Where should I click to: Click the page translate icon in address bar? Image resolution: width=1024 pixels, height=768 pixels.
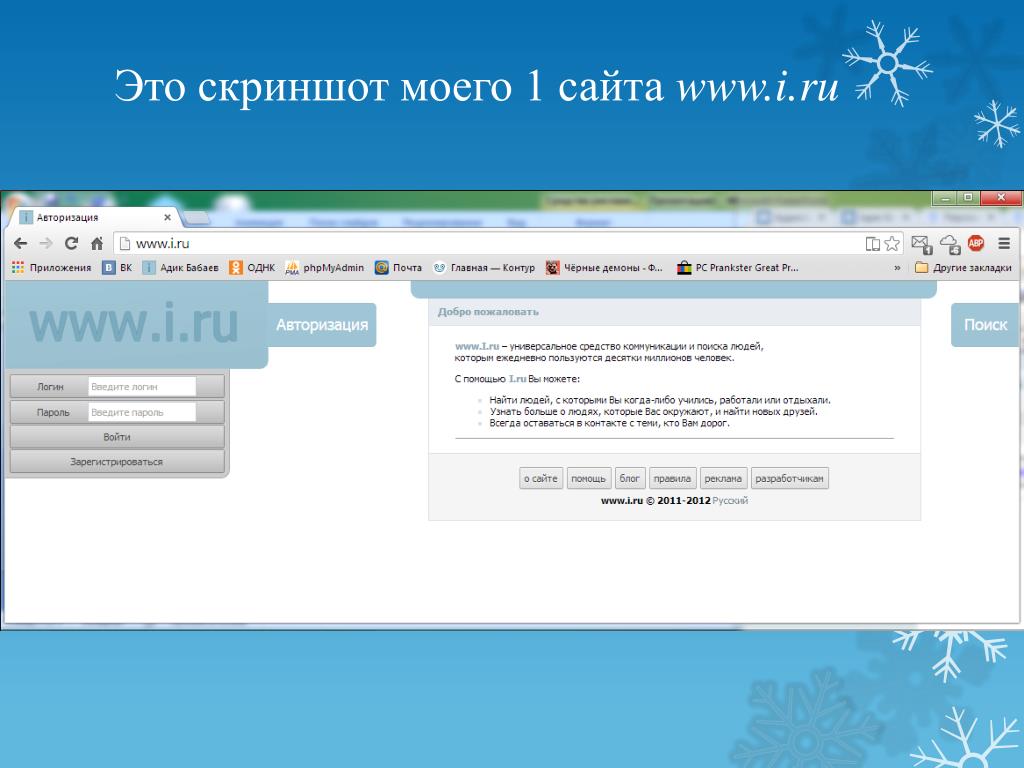(872, 244)
